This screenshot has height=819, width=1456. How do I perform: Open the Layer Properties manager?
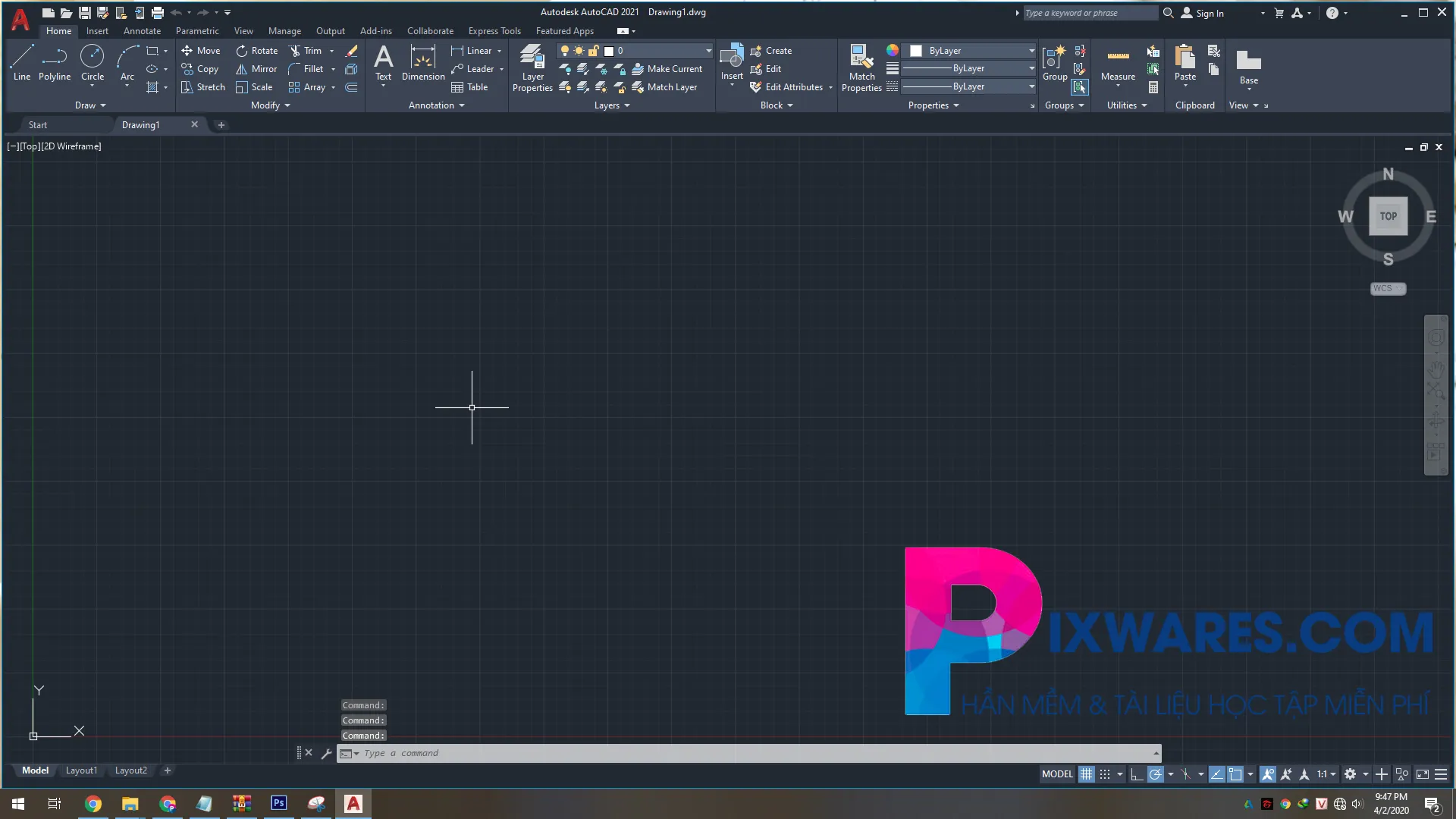point(532,67)
